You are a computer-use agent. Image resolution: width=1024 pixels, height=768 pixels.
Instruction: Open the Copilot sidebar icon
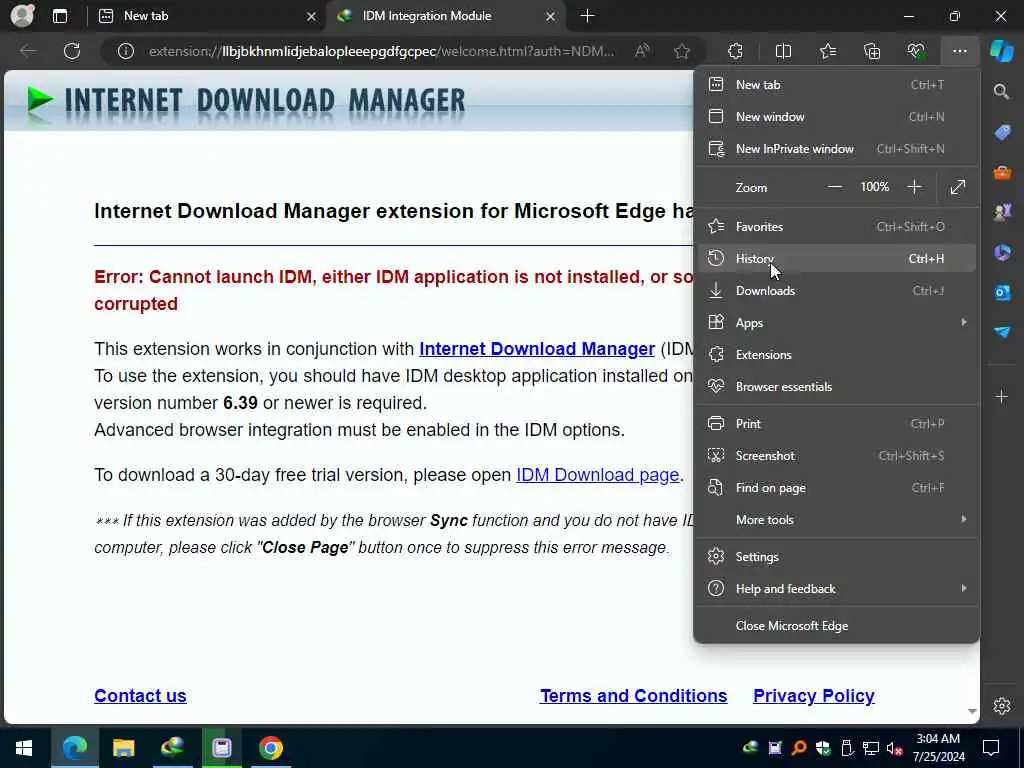click(x=1001, y=51)
